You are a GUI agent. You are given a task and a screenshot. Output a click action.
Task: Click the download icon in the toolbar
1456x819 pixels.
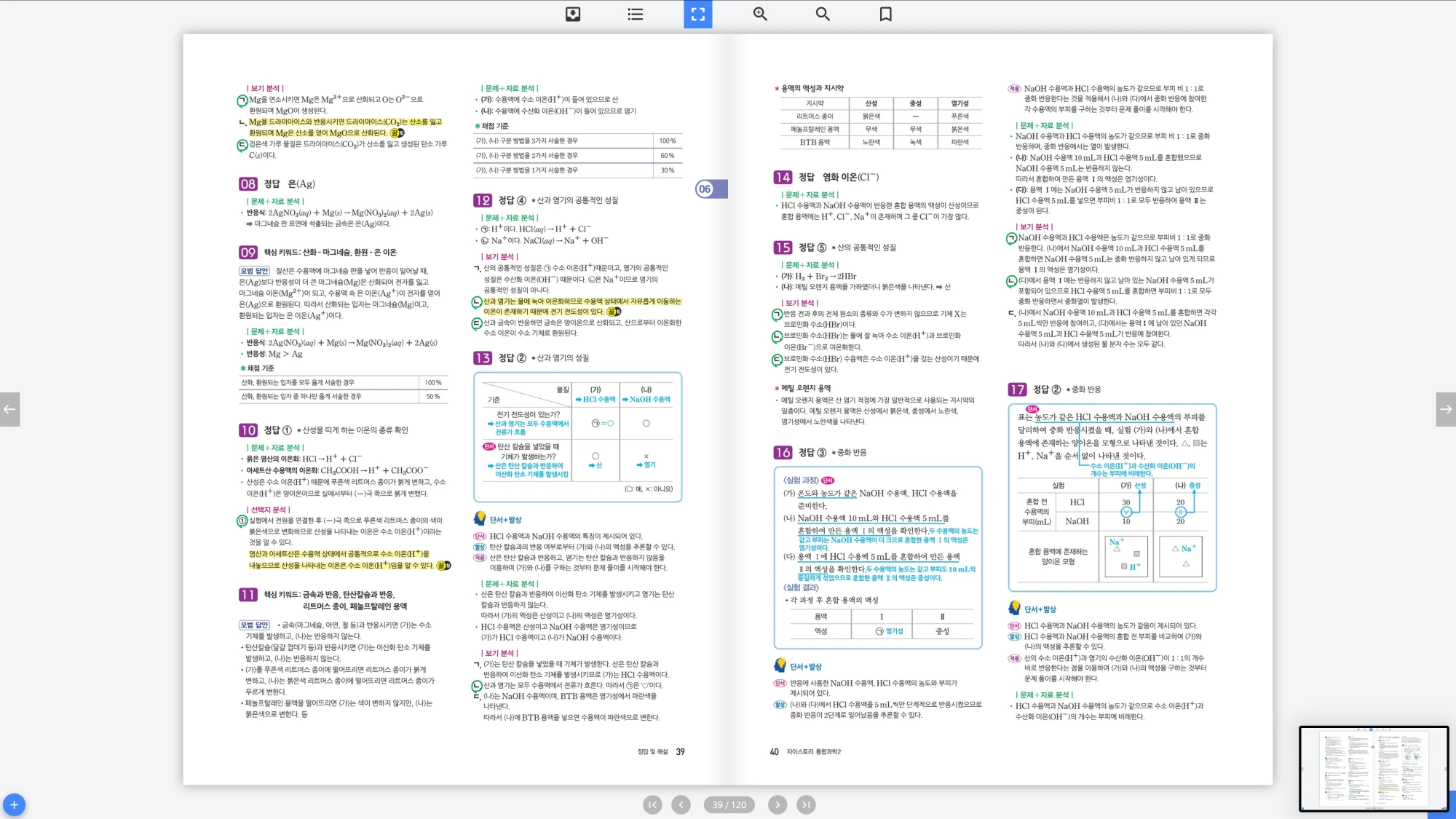point(573,14)
